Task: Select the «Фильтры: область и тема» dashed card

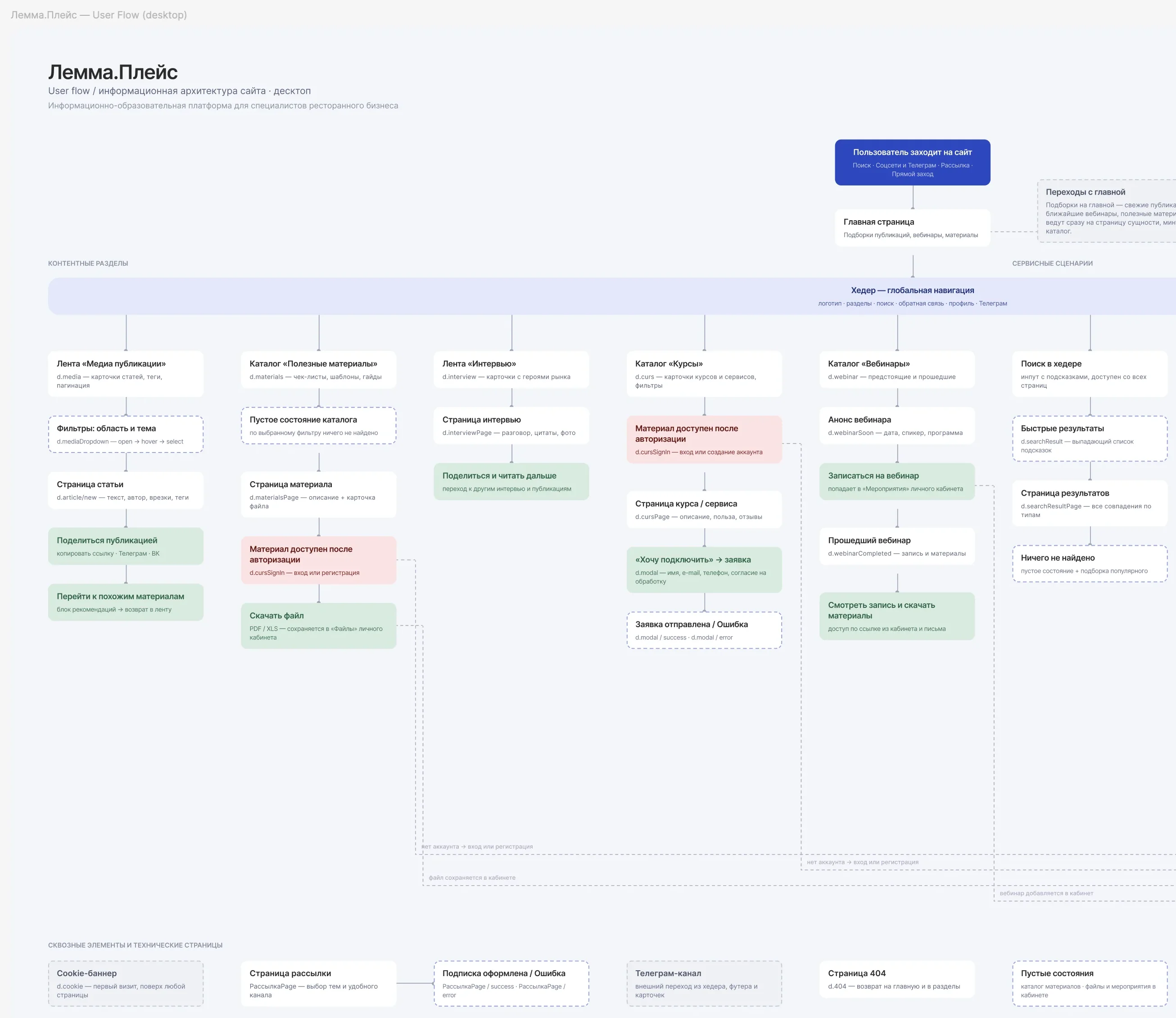Action: [126, 434]
